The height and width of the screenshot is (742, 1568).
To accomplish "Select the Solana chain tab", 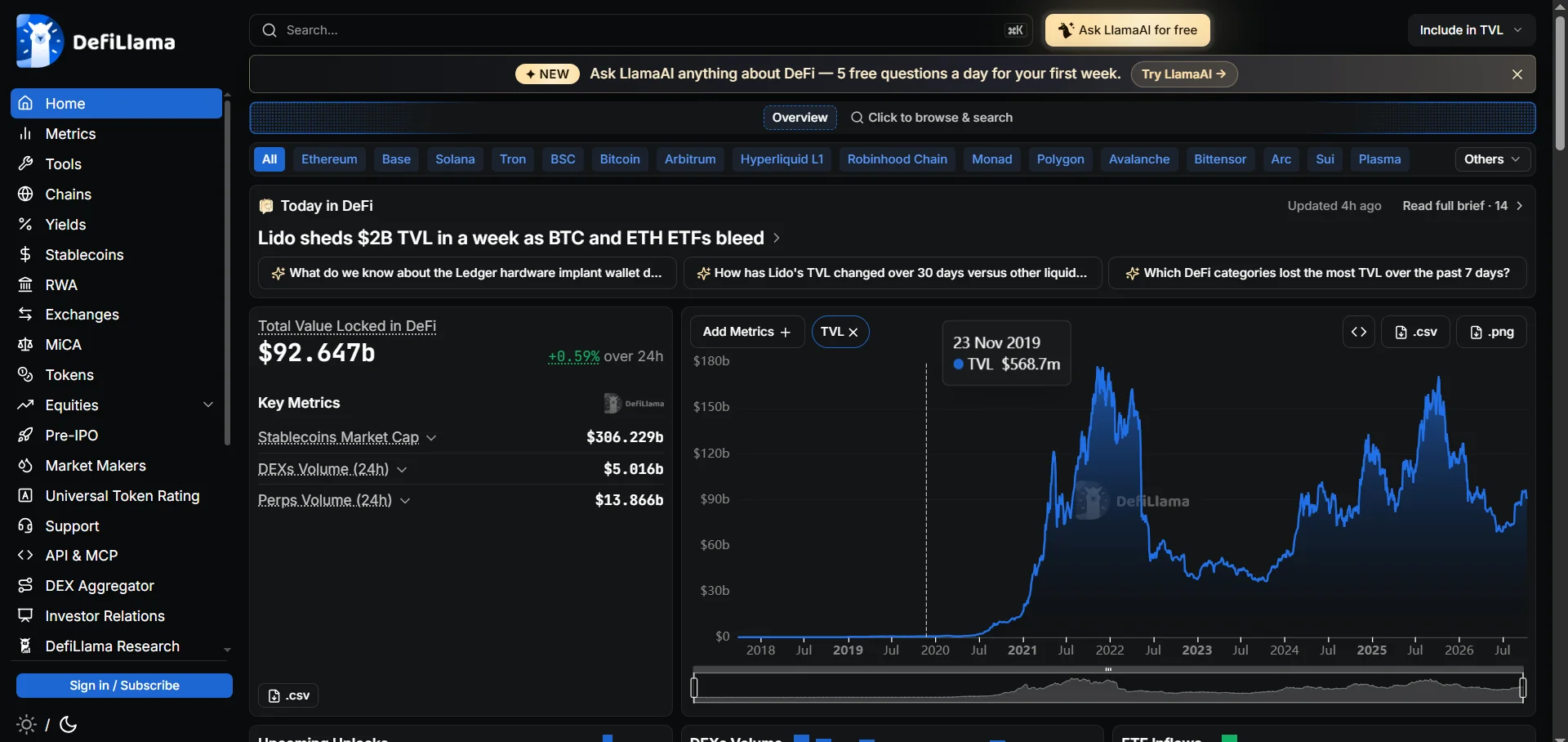I will pos(455,159).
